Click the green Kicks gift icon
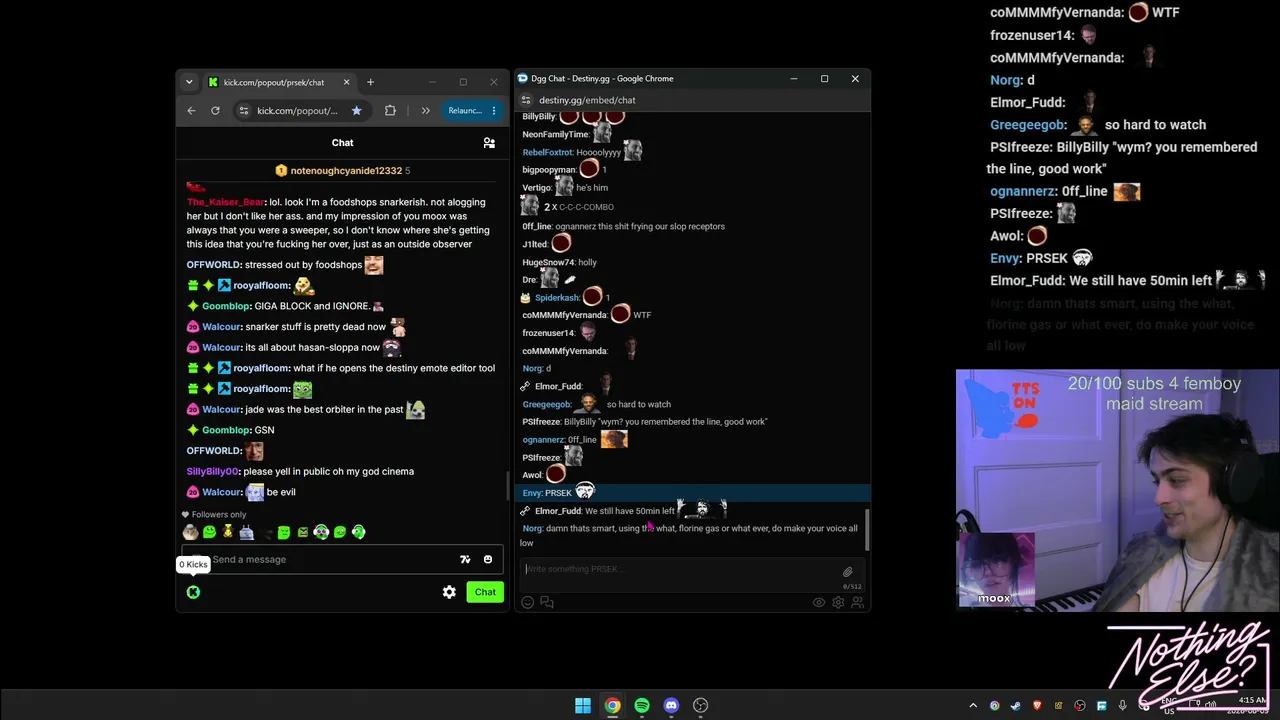This screenshot has height=720, width=1280. tap(193, 592)
